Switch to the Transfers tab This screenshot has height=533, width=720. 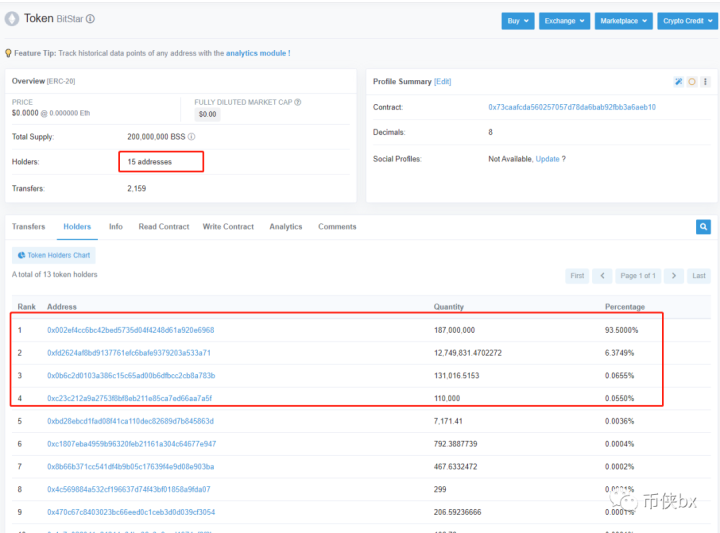28,227
